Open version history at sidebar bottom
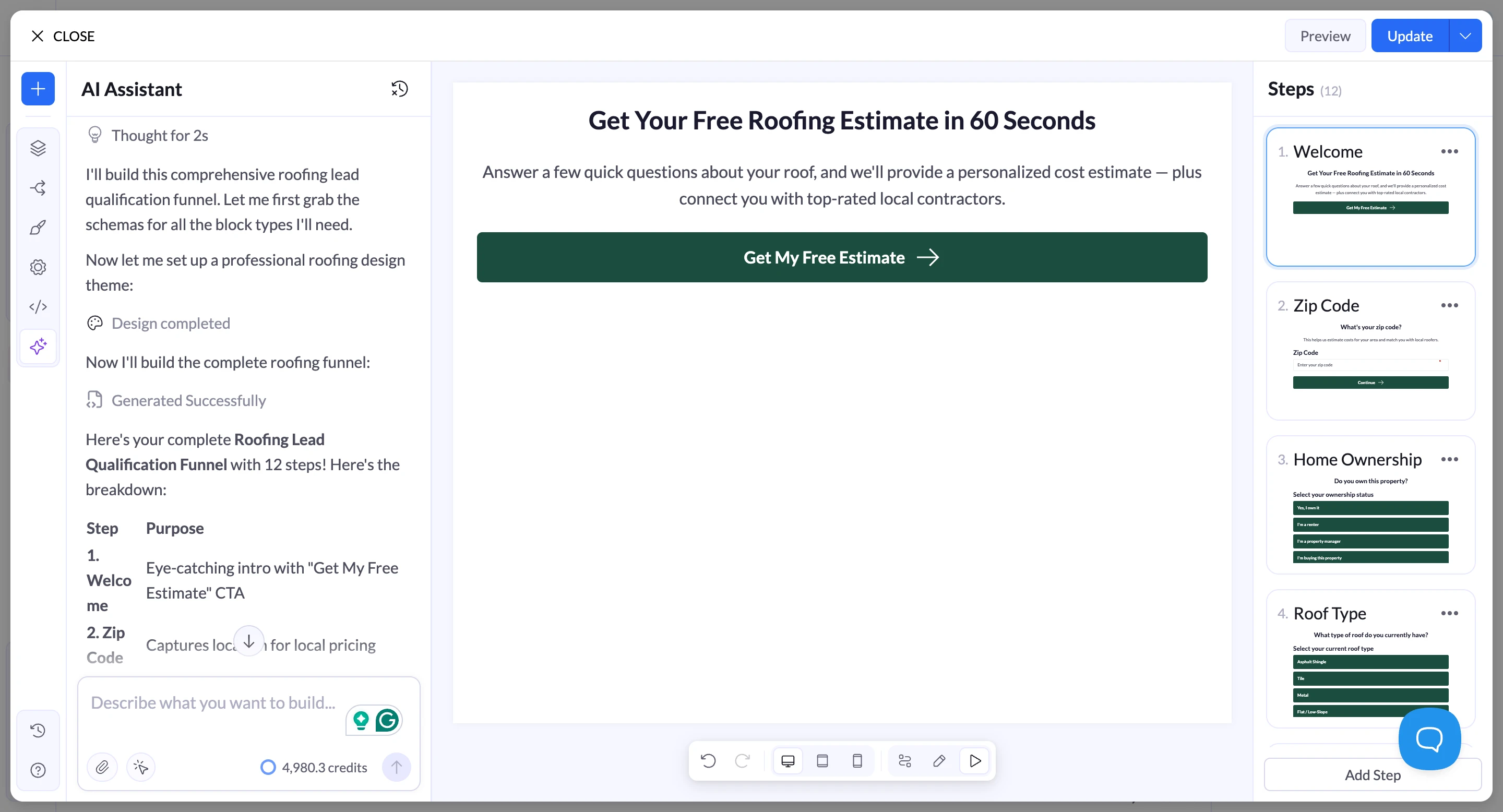The height and width of the screenshot is (812, 1503). coord(38,731)
